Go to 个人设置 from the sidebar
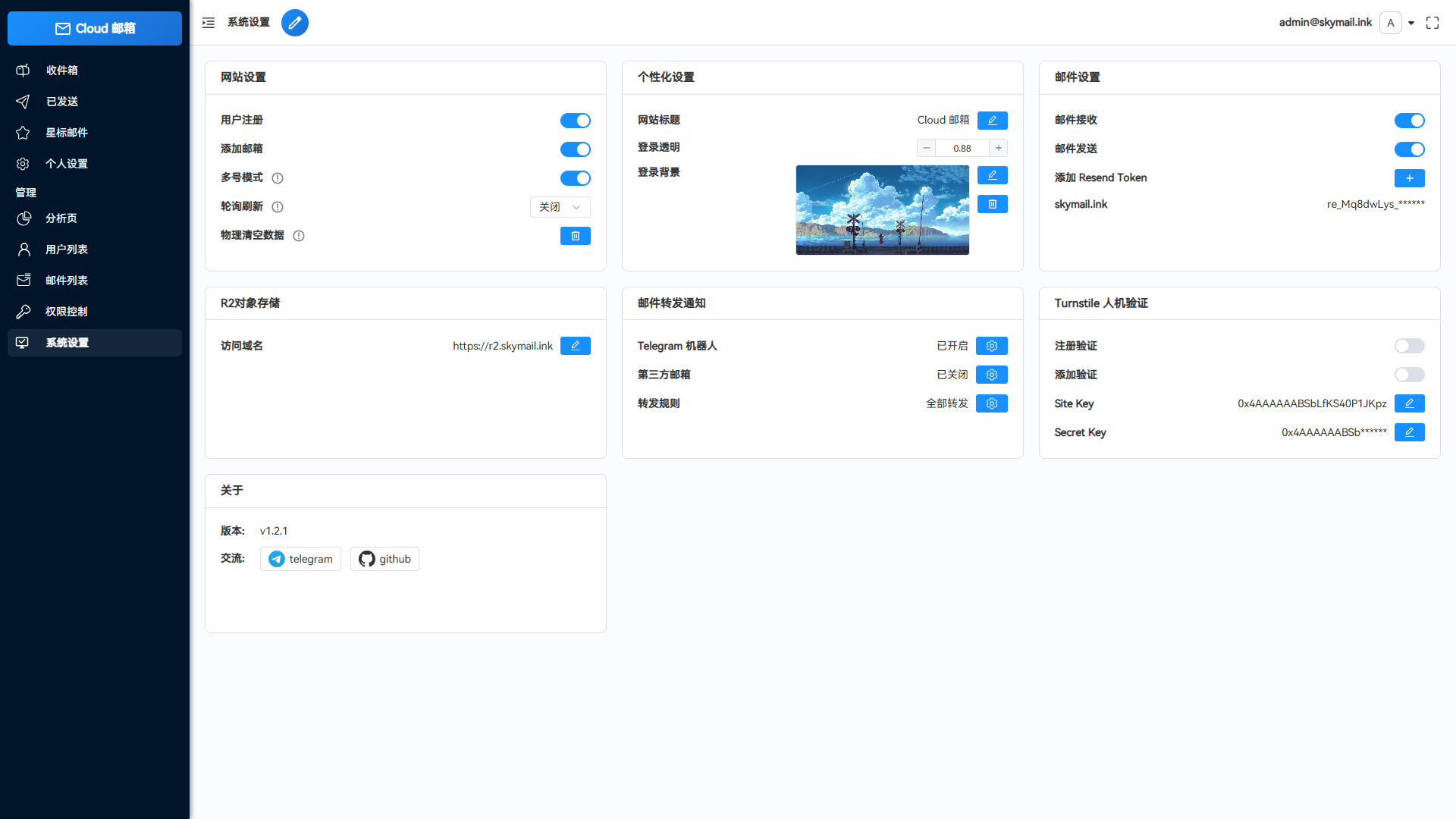Image resolution: width=1456 pixels, height=819 pixels. (x=67, y=163)
